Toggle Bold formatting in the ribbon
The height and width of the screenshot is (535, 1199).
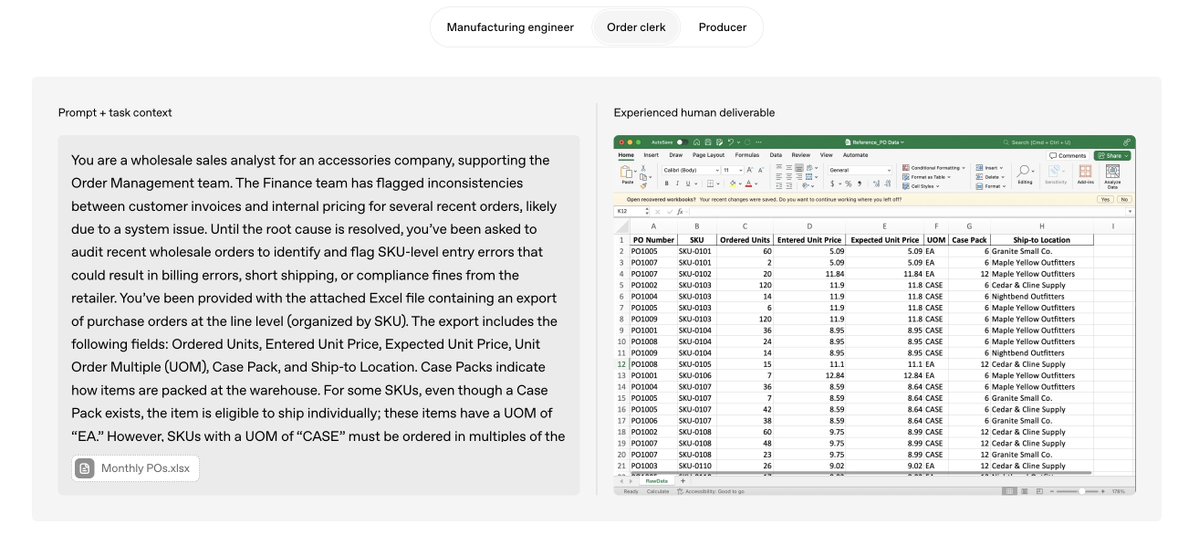click(x=667, y=183)
